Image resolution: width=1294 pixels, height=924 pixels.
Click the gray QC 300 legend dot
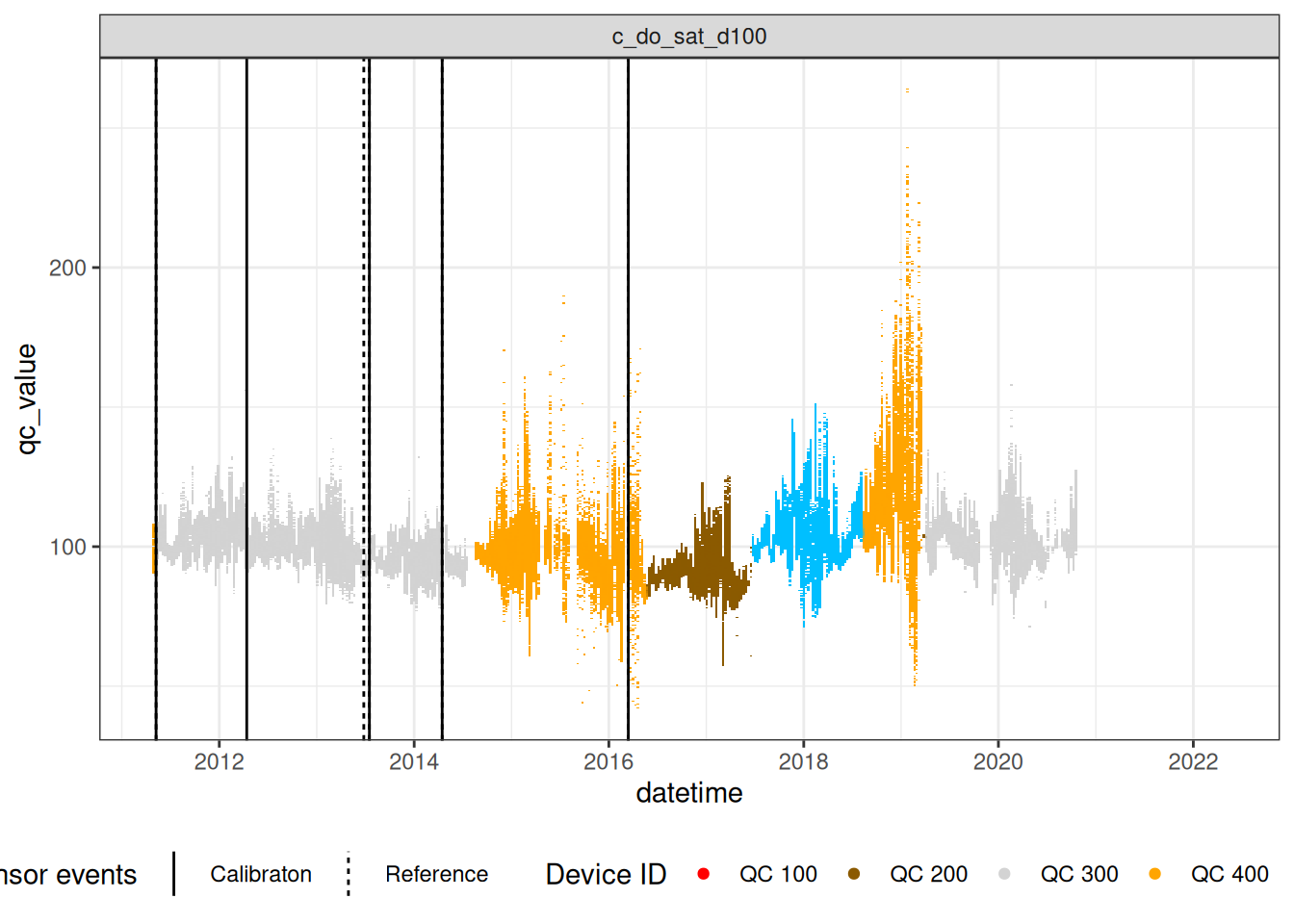click(x=1004, y=874)
